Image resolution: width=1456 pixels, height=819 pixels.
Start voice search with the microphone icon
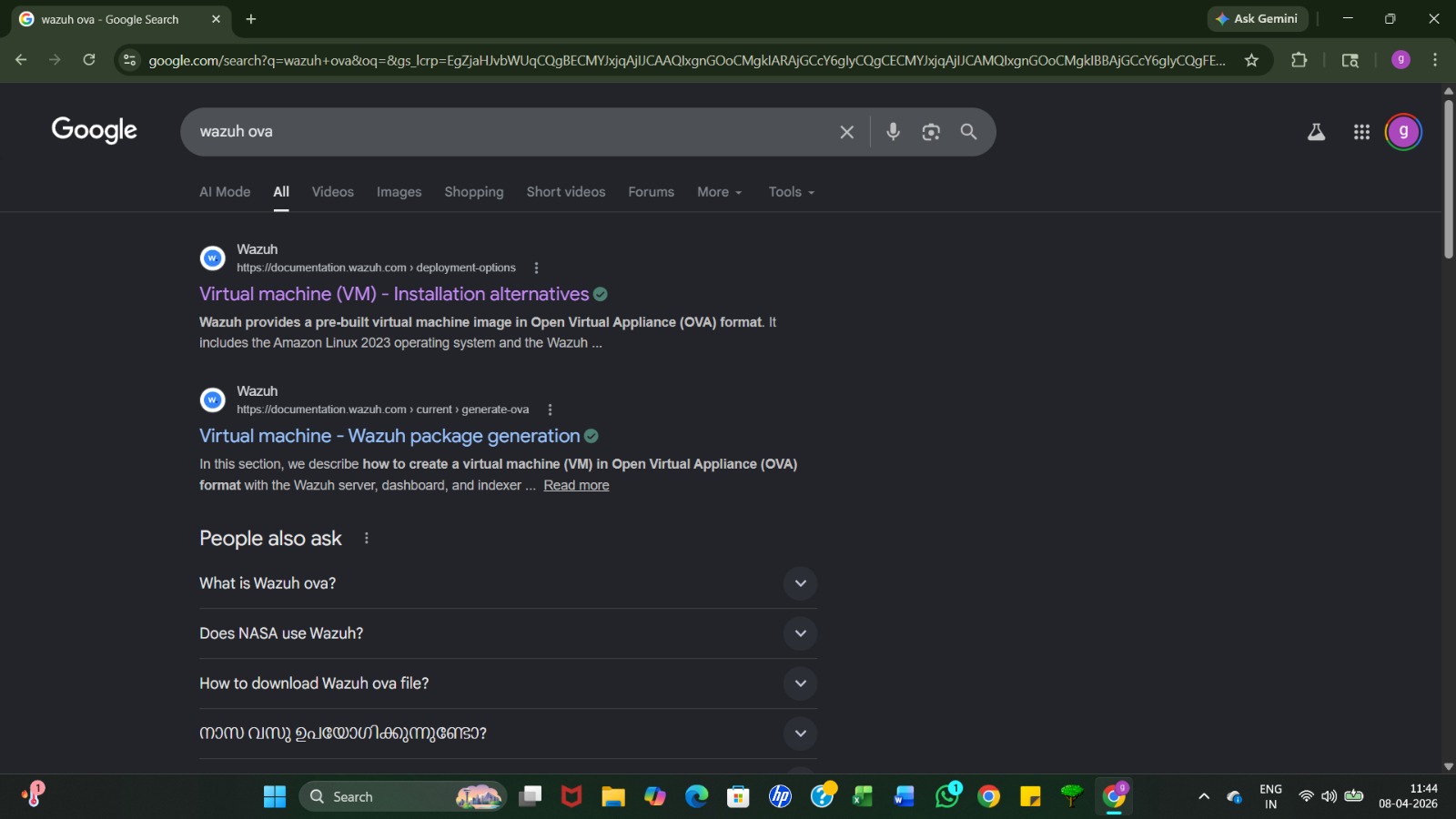click(893, 132)
